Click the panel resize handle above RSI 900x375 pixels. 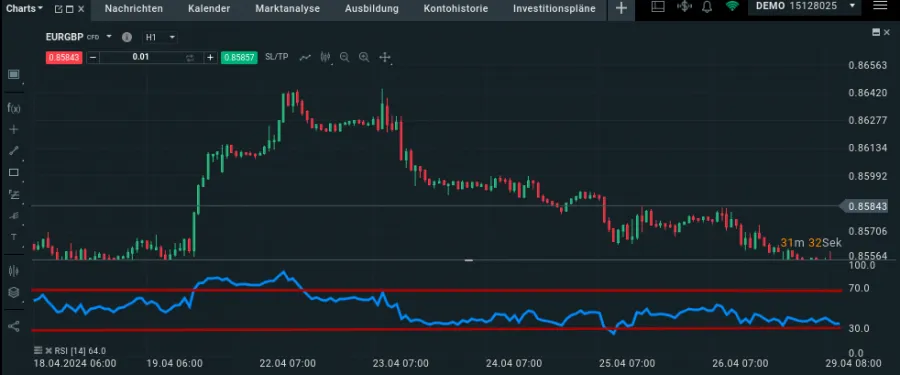coord(468,260)
